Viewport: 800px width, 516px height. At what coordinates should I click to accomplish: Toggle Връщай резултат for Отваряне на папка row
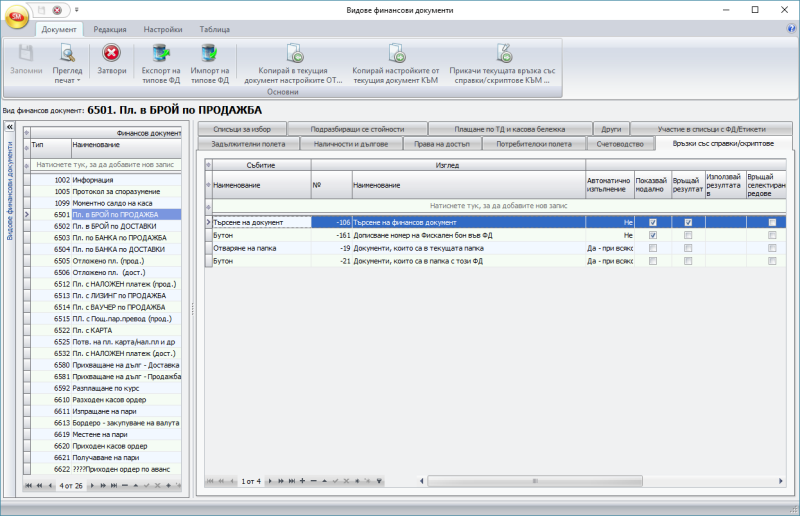[x=688, y=248]
